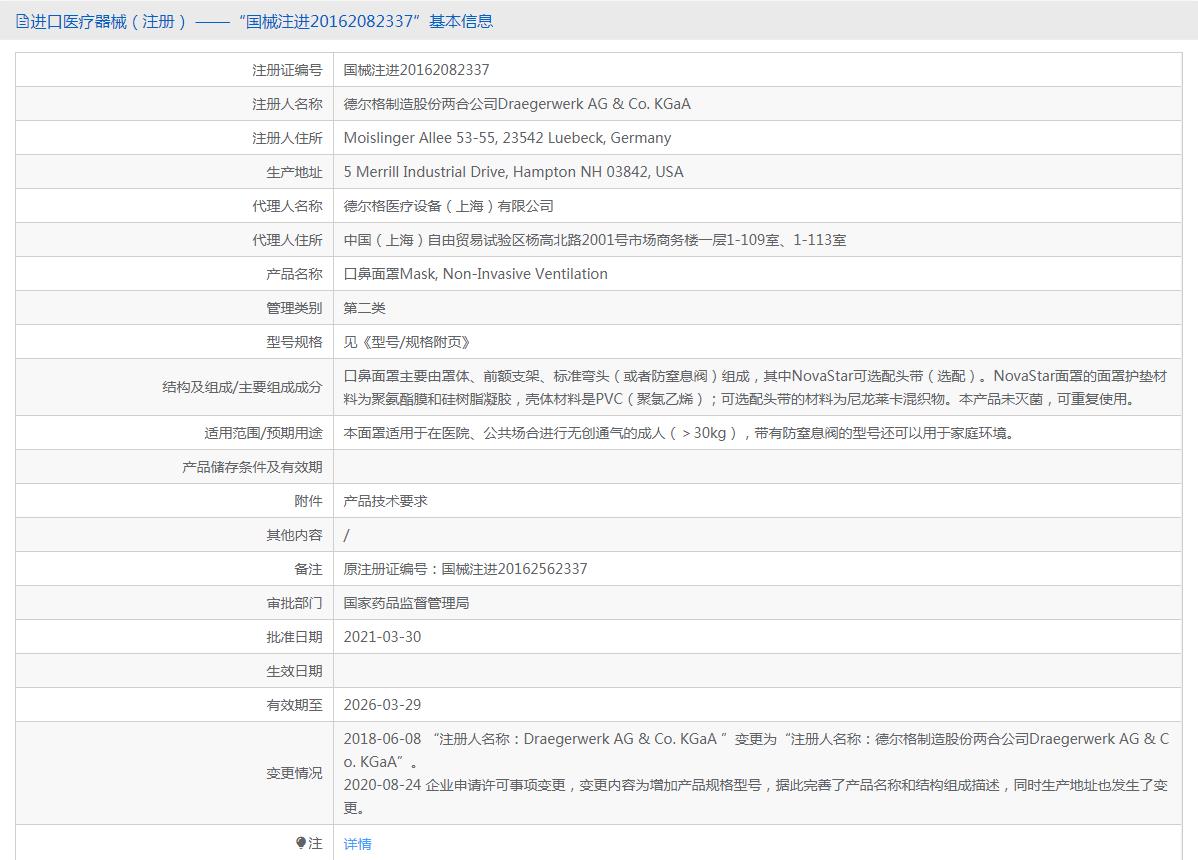
Task: Select structure description starting 口鼻面罩主要由罩体
Action: pos(755,387)
